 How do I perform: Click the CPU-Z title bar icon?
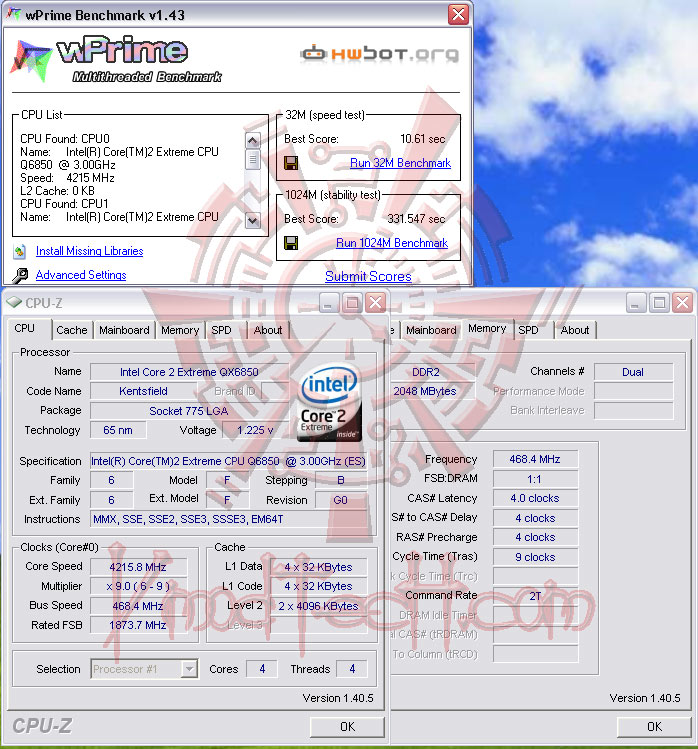pos(14,302)
